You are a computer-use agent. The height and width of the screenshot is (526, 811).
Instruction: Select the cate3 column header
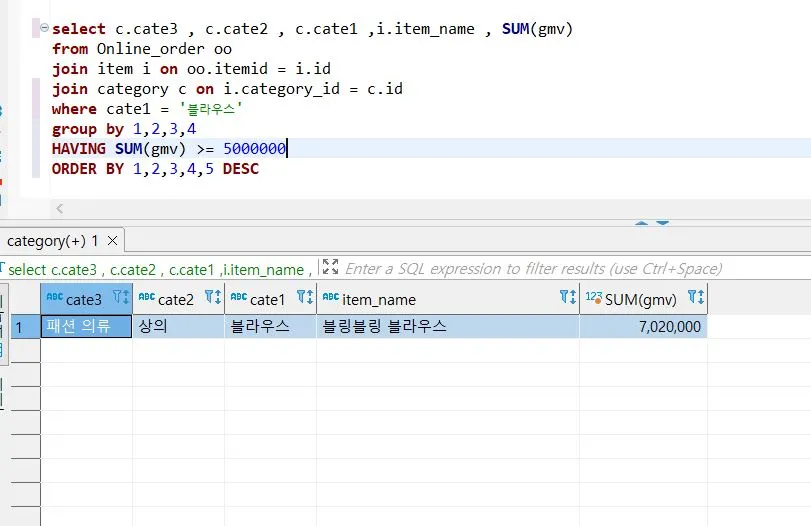[86, 298]
